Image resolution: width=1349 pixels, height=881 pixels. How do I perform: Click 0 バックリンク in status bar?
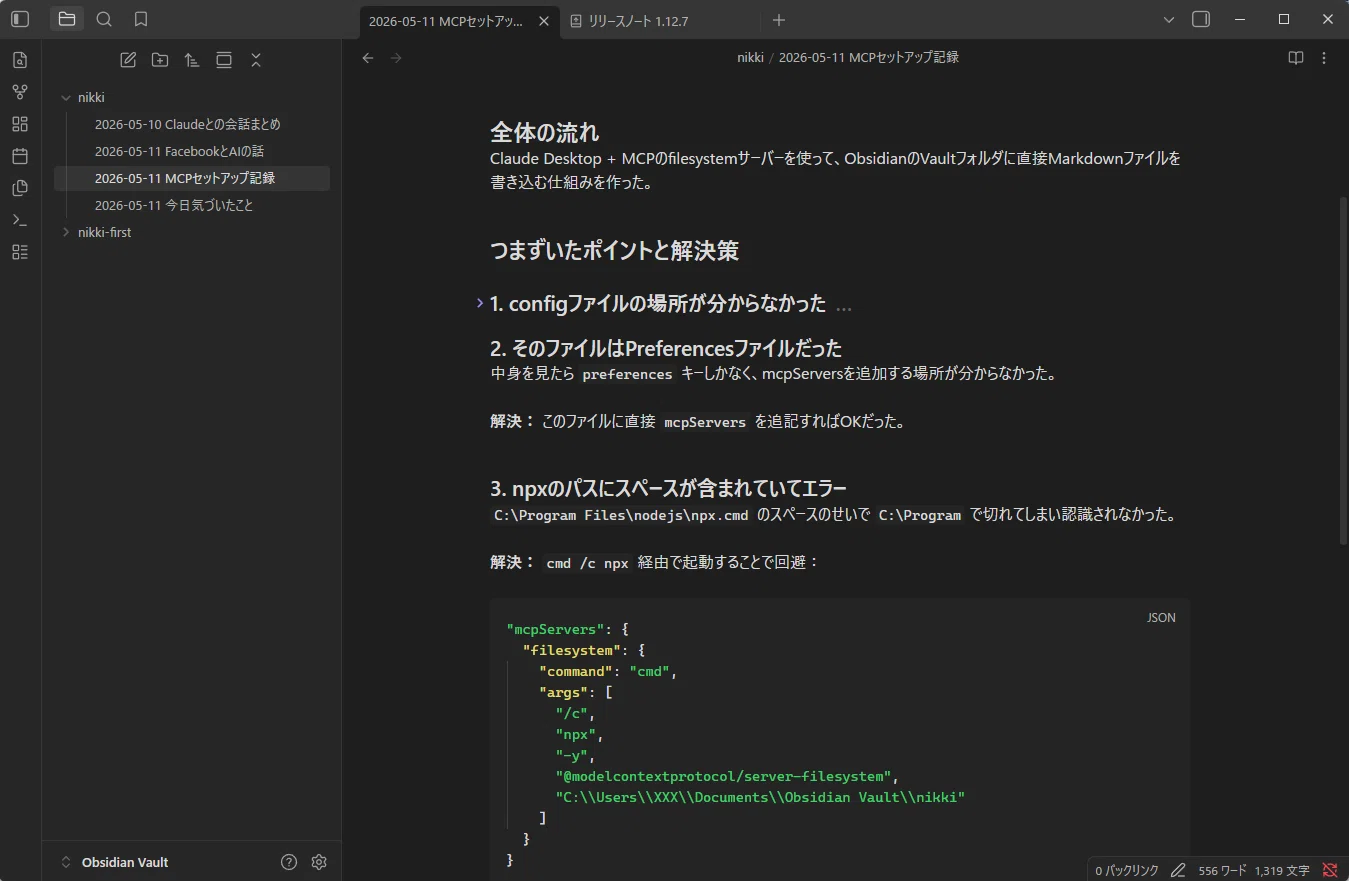click(x=1127, y=870)
